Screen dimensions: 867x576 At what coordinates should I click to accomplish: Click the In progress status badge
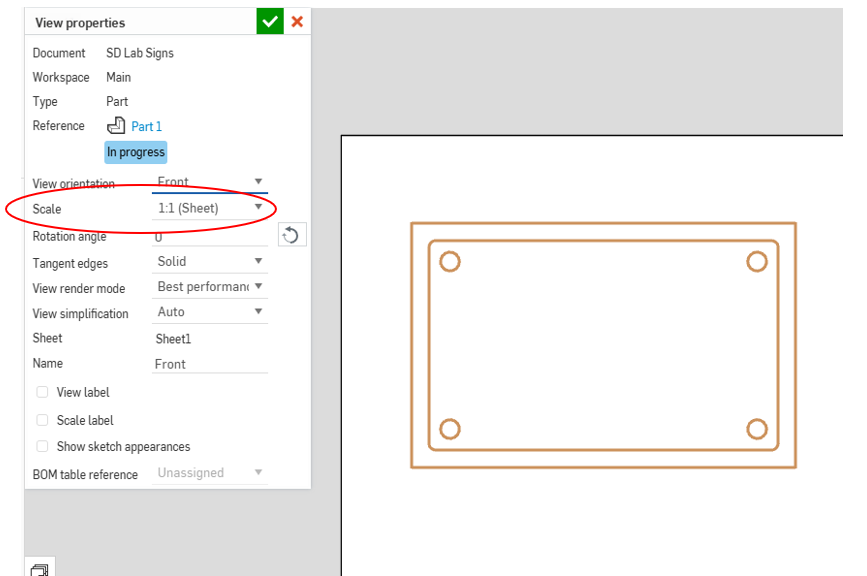click(136, 152)
